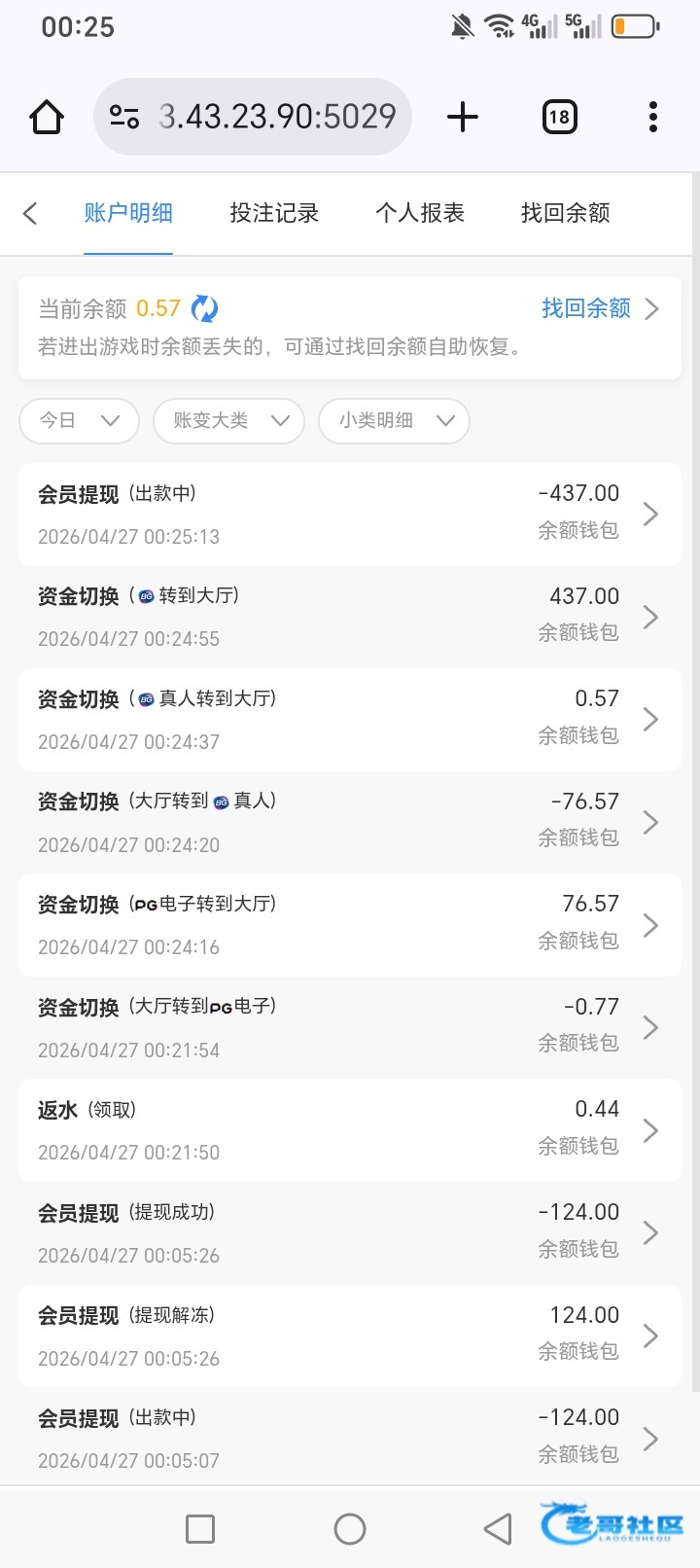Expand the 今日 date filter dropdown
Viewport: 700px width, 1568px height.
pos(80,420)
